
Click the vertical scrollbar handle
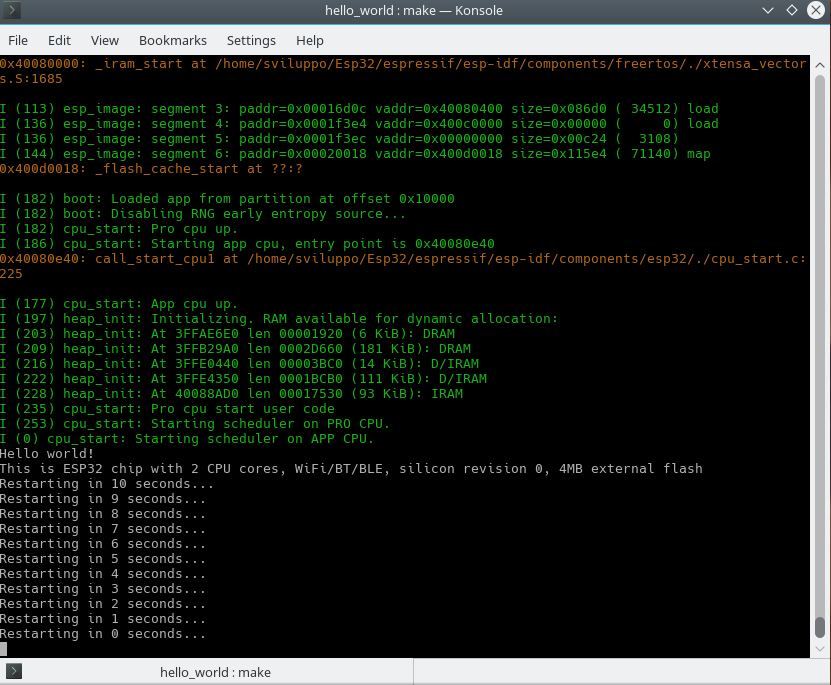(821, 627)
